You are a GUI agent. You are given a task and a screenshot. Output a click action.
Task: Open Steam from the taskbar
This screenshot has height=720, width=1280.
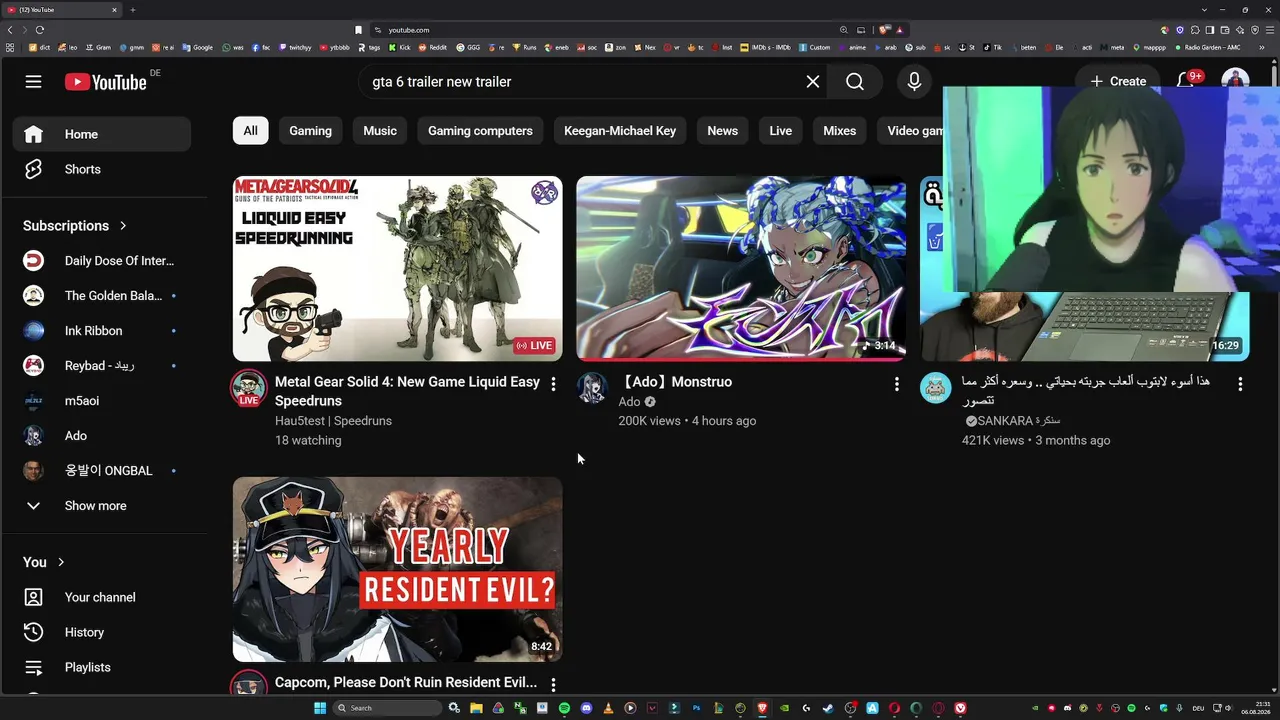click(828, 708)
